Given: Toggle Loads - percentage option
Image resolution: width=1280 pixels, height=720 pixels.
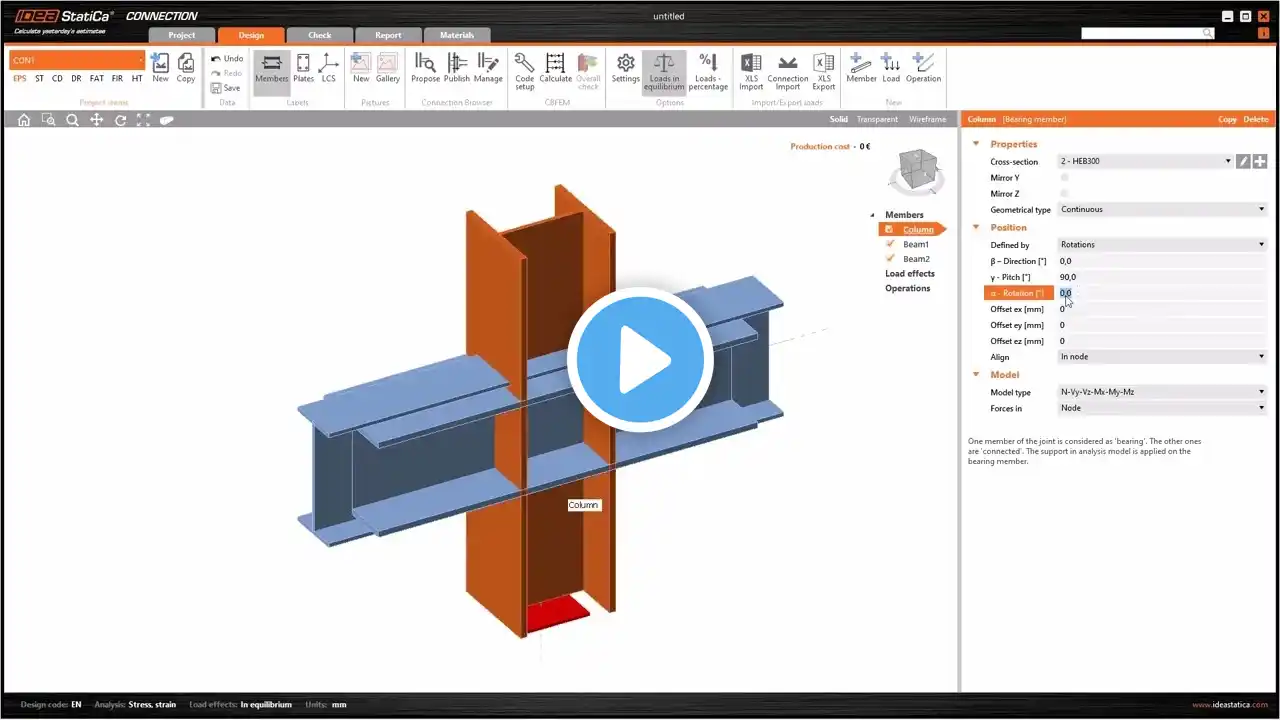Looking at the screenshot, I should 708,71.
